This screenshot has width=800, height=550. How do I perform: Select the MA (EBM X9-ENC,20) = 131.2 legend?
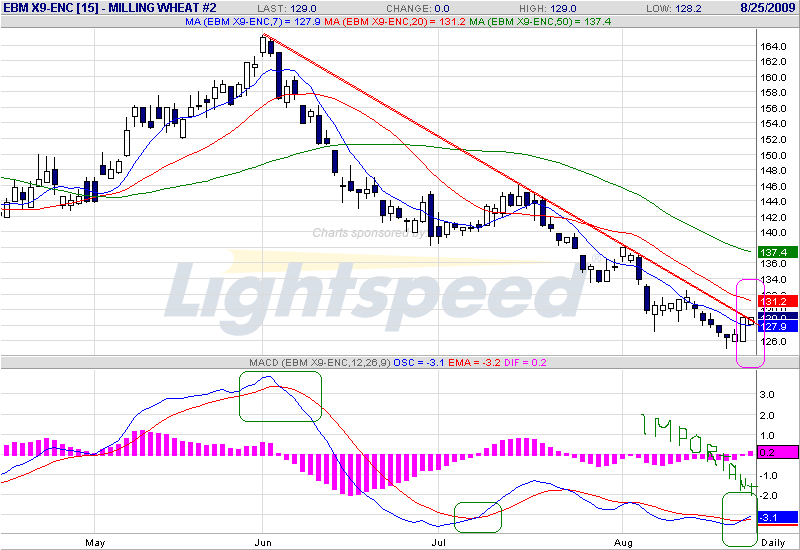click(394, 21)
